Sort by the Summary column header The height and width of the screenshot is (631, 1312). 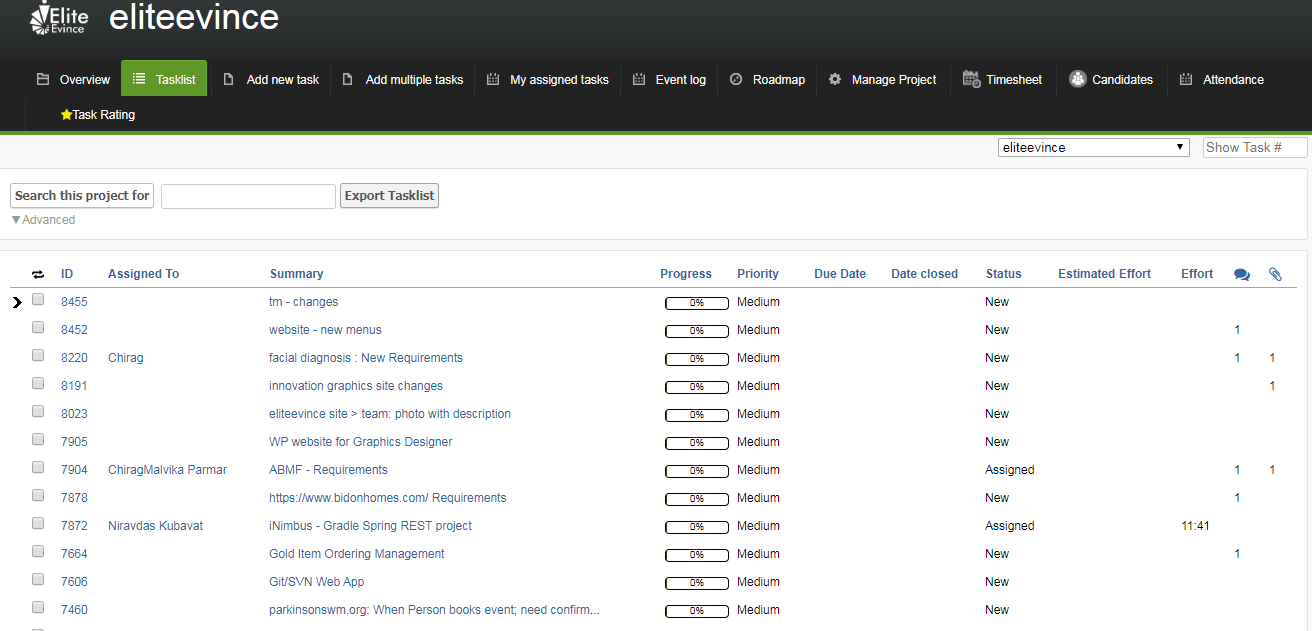point(297,274)
